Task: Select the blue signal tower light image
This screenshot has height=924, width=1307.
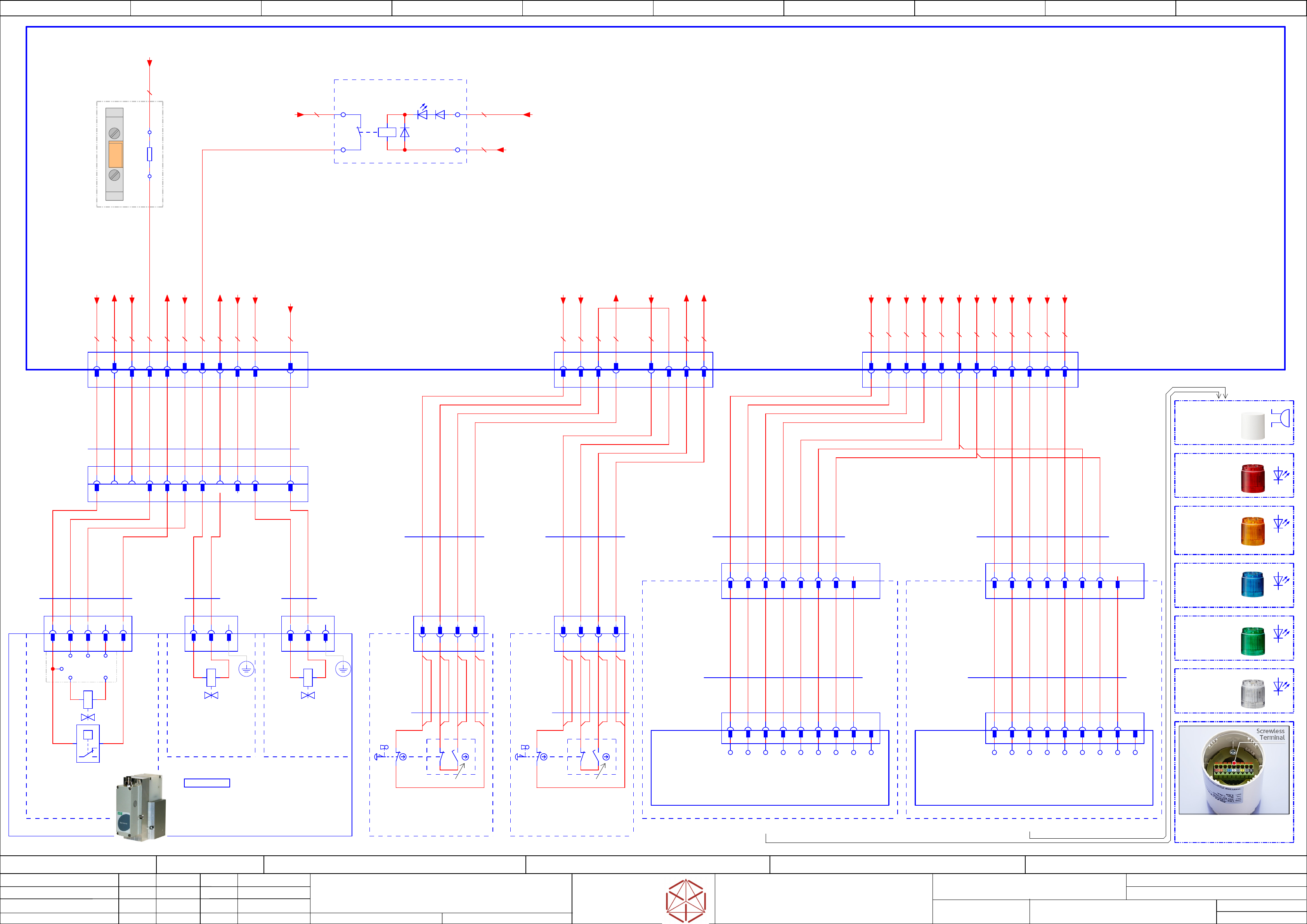Action: 1252,584
